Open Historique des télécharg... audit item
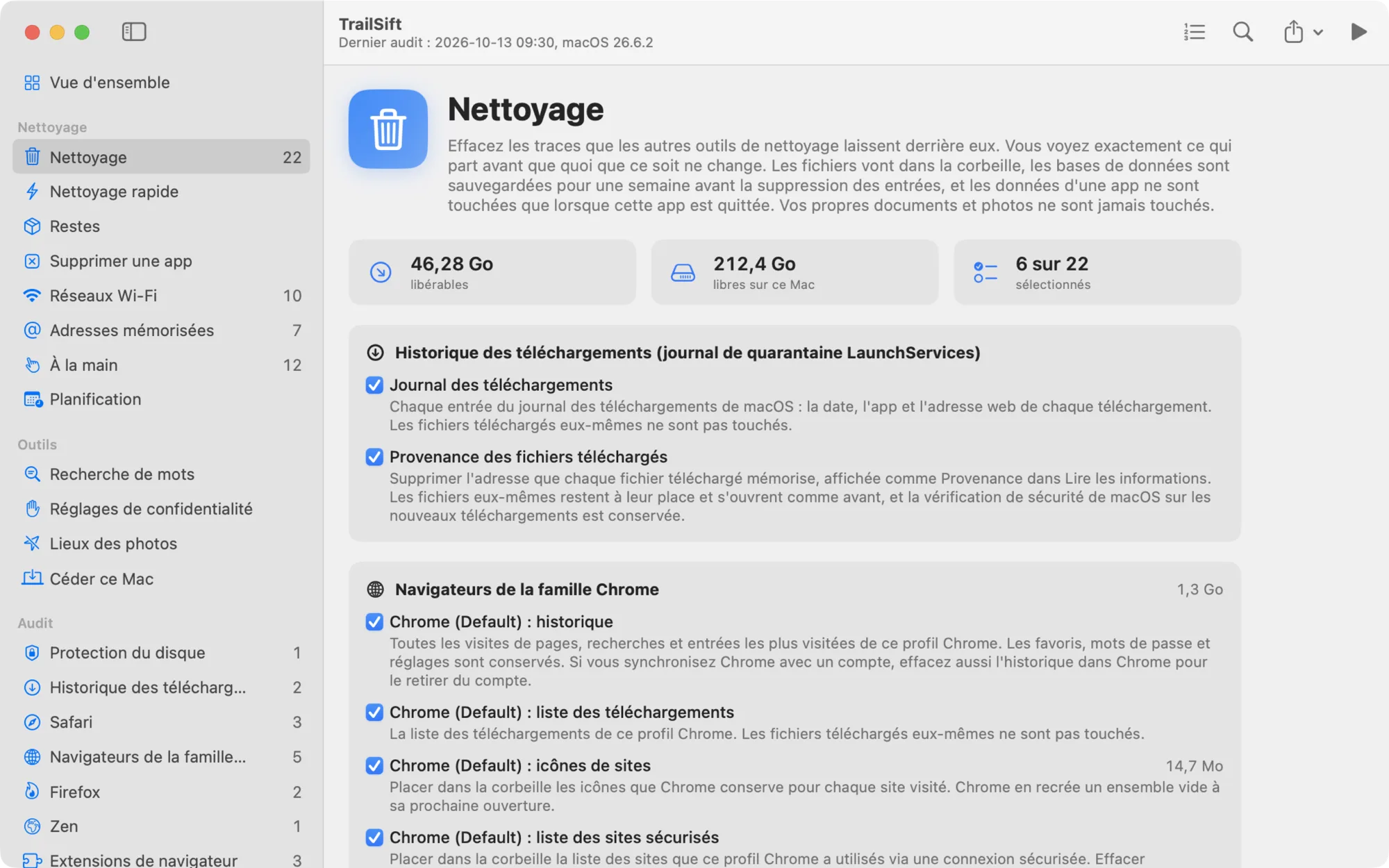The width and height of the screenshot is (1389, 868). pyautogui.click(x=161, y=687)
